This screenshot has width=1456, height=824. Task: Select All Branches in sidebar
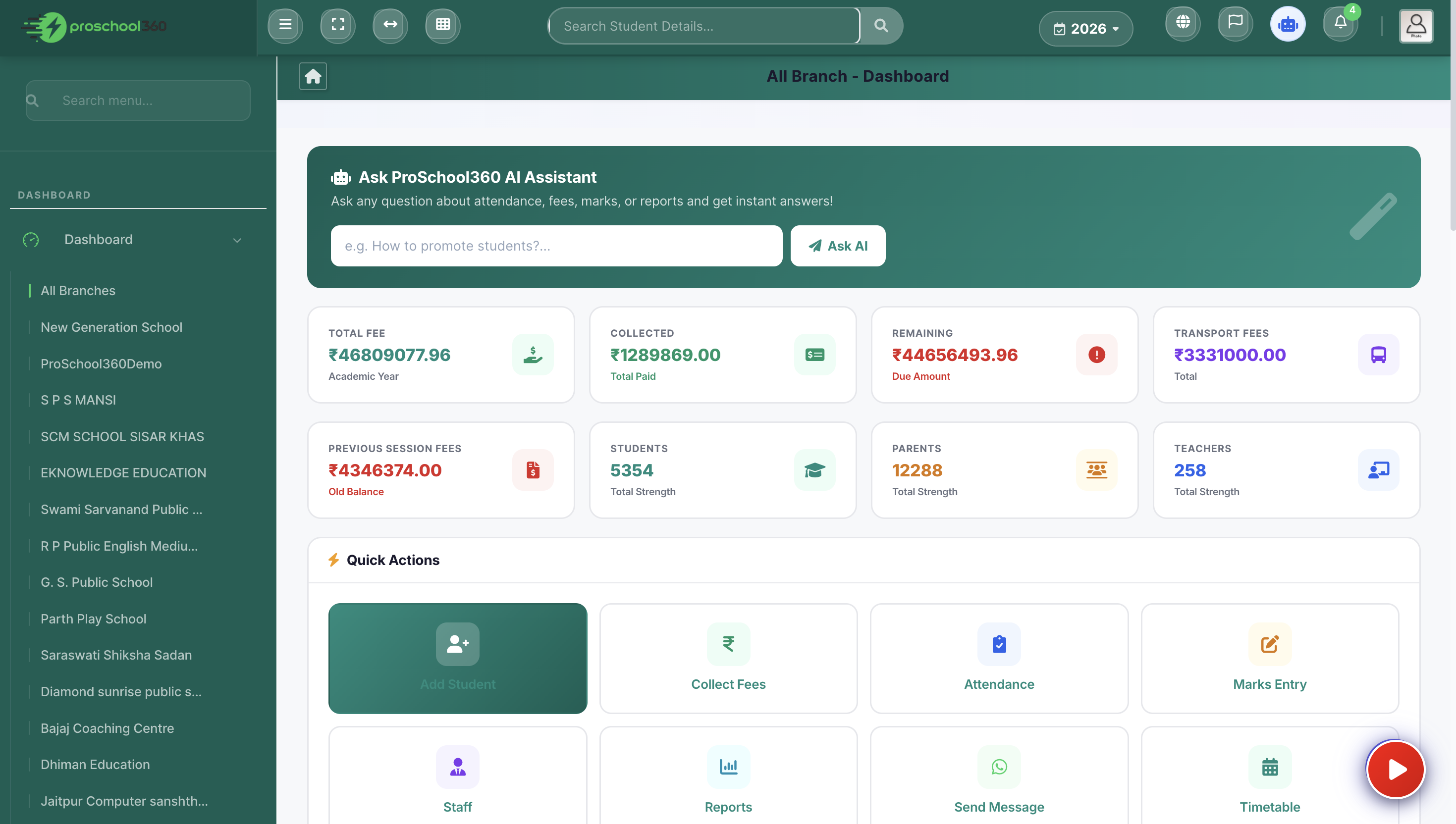(x=78, y=290)
